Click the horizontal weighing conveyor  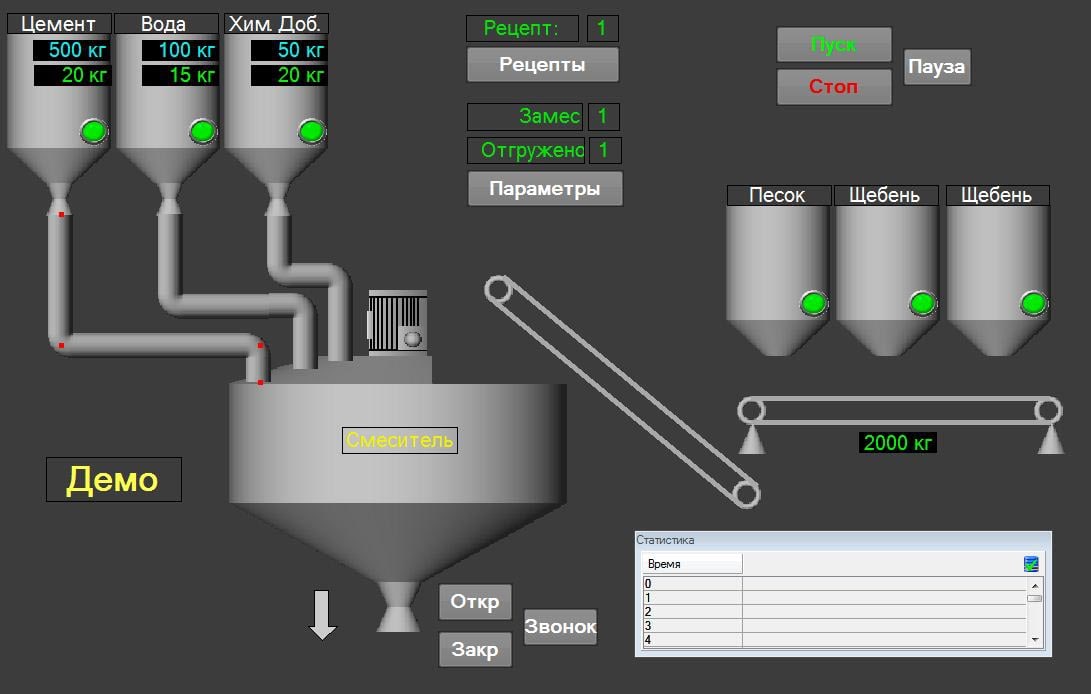[899, 410]
